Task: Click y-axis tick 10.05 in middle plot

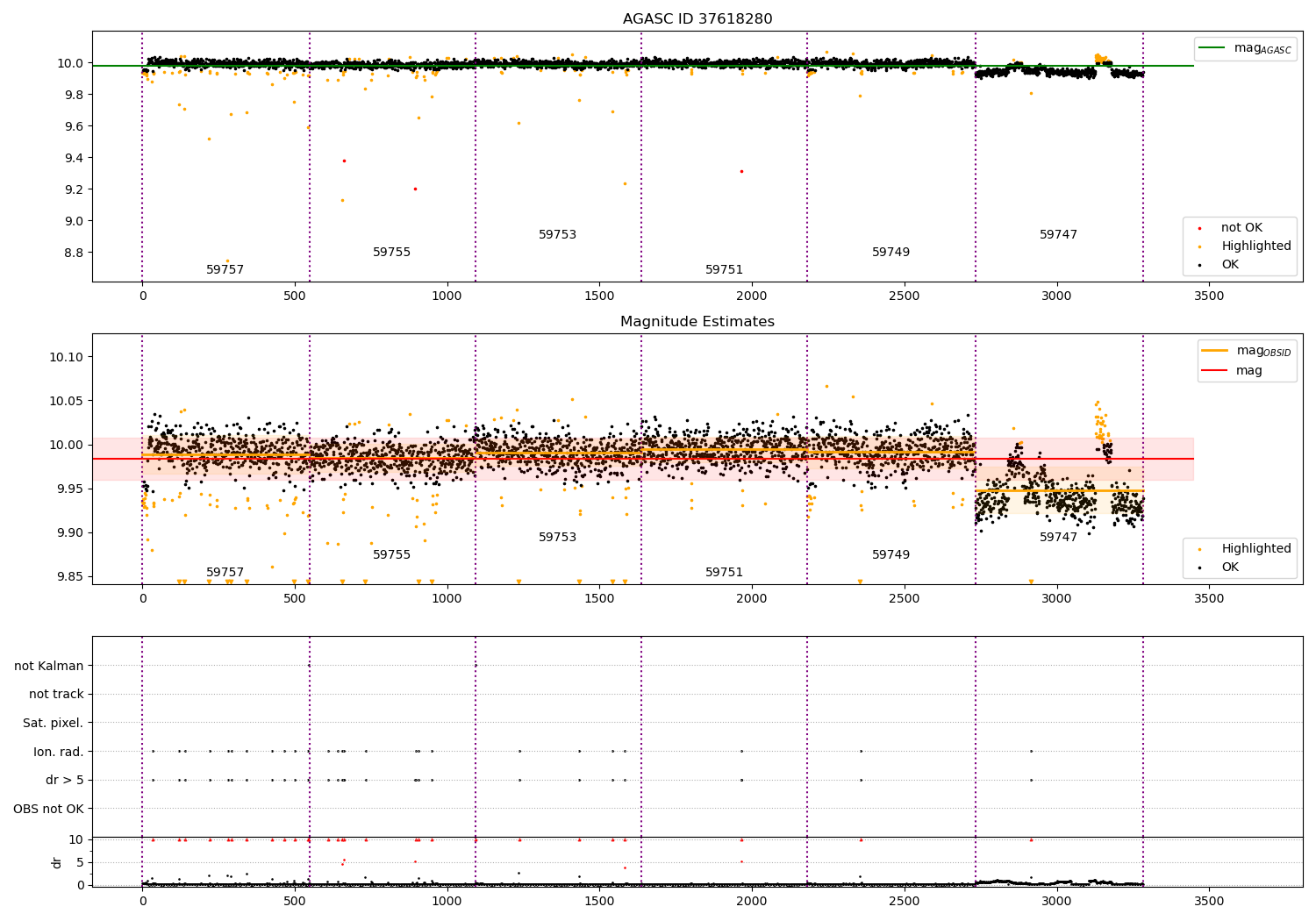Action: pyautogui.click(x=67, y=401)
